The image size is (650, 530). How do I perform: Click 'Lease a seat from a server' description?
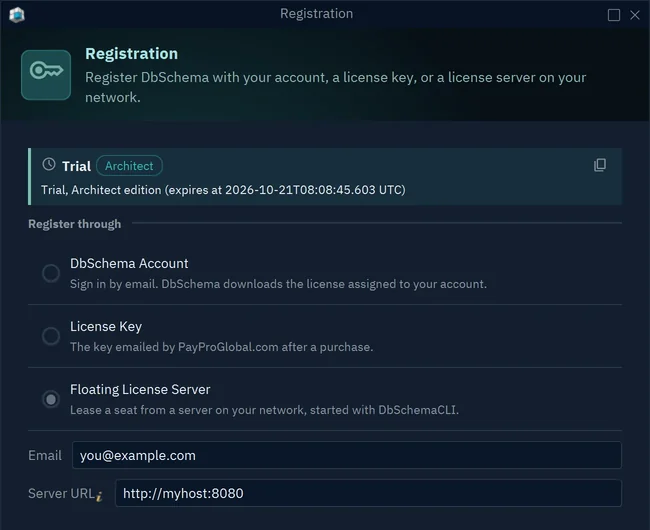(264, 410)
